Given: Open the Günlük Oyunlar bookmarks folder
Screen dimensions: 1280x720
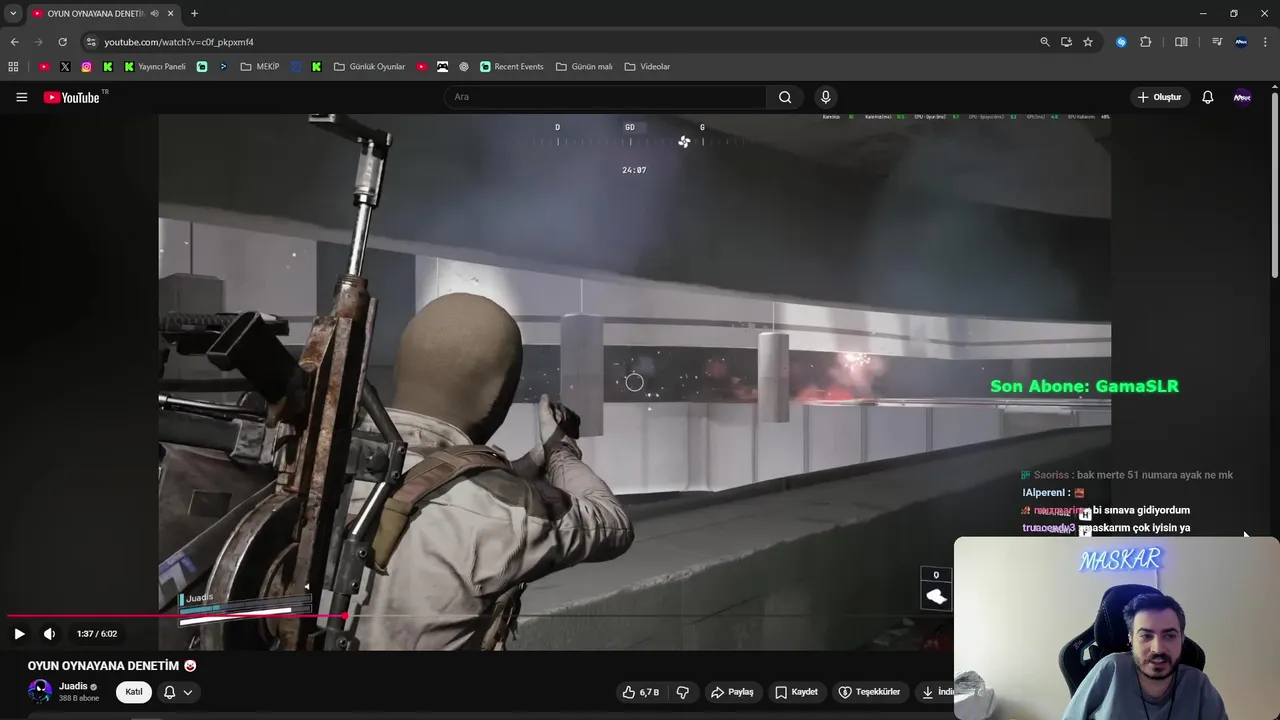Looking at the screenshot, I should pos(370,67).
